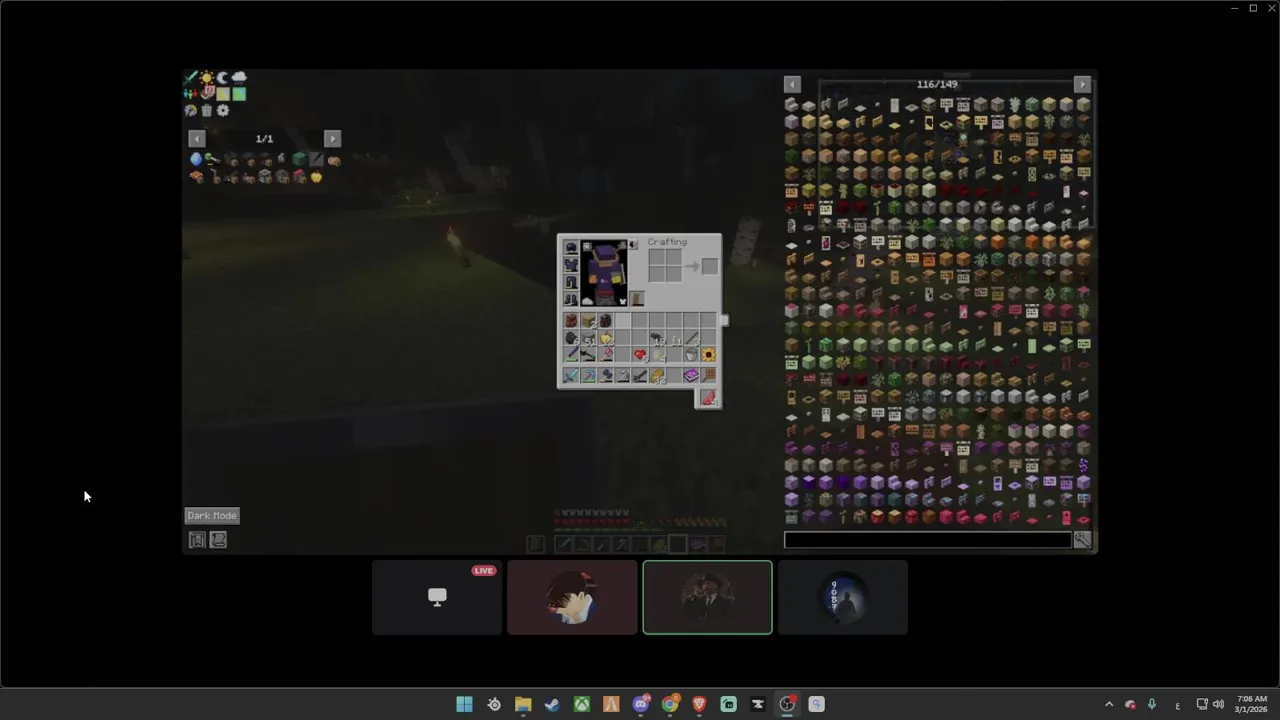Click the boots armor slot
This screenshot has width=1280, height=720.
pos(571,299)
